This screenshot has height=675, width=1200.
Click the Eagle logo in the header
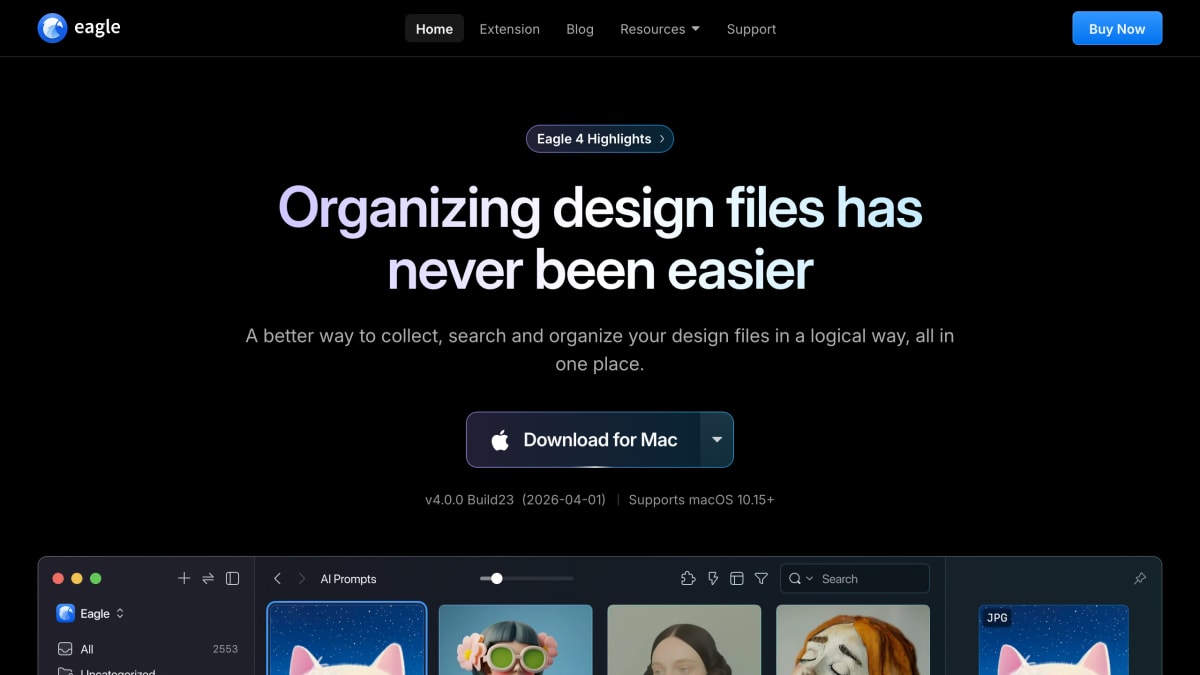[x=79, y=28]
